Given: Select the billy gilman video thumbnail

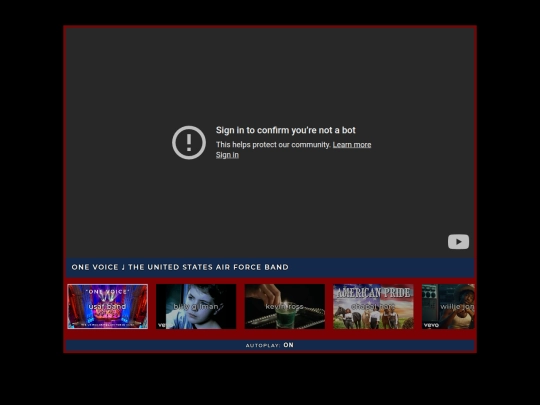Looking at the screenshot, I should 196,307.
